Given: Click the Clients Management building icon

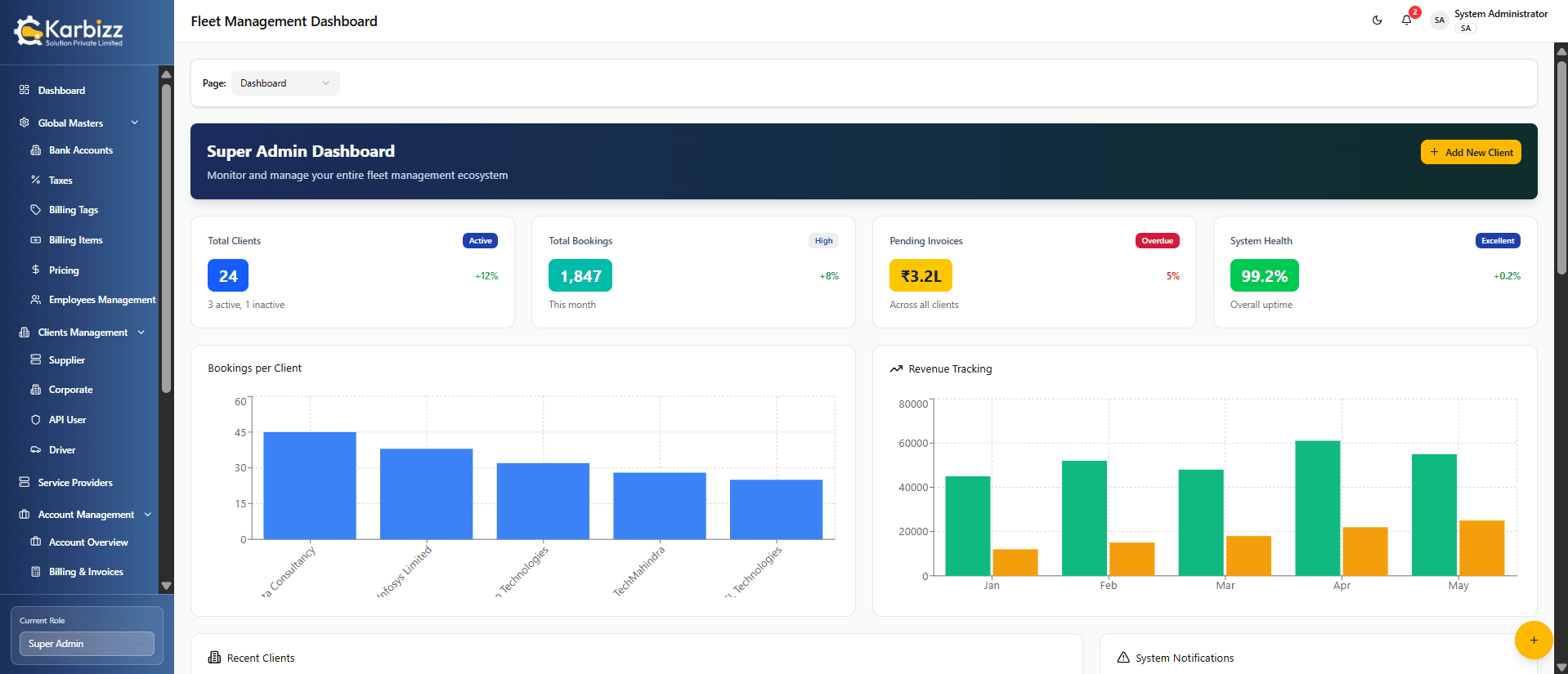Looking at the screenshot, I should tap(25, 333).
